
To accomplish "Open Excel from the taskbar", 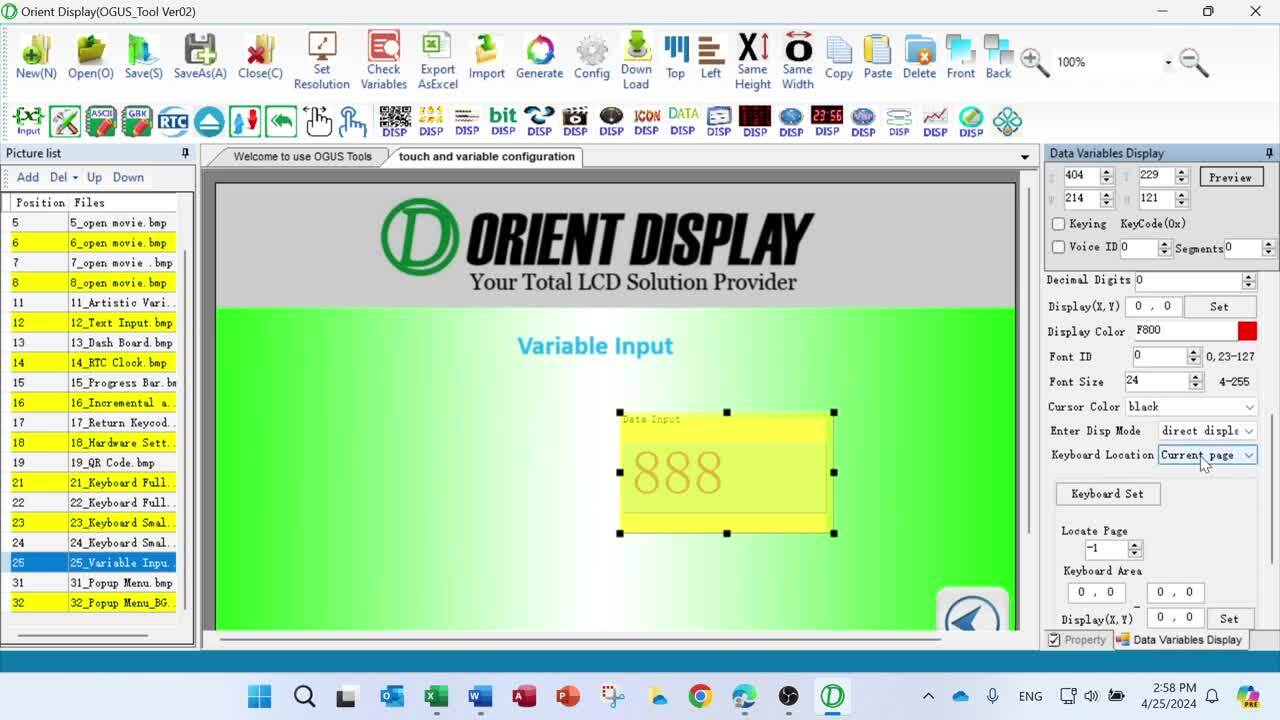I will coord(436,696).
